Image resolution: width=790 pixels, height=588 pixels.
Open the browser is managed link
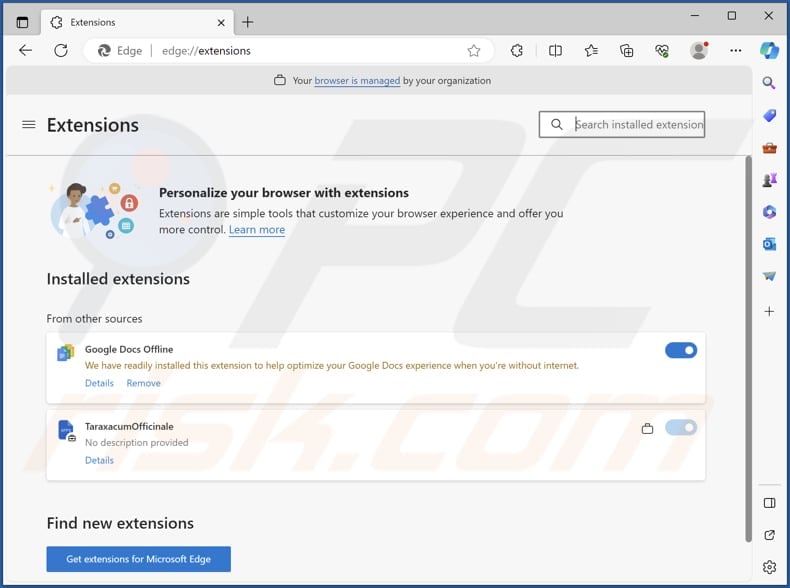[357, 81]
